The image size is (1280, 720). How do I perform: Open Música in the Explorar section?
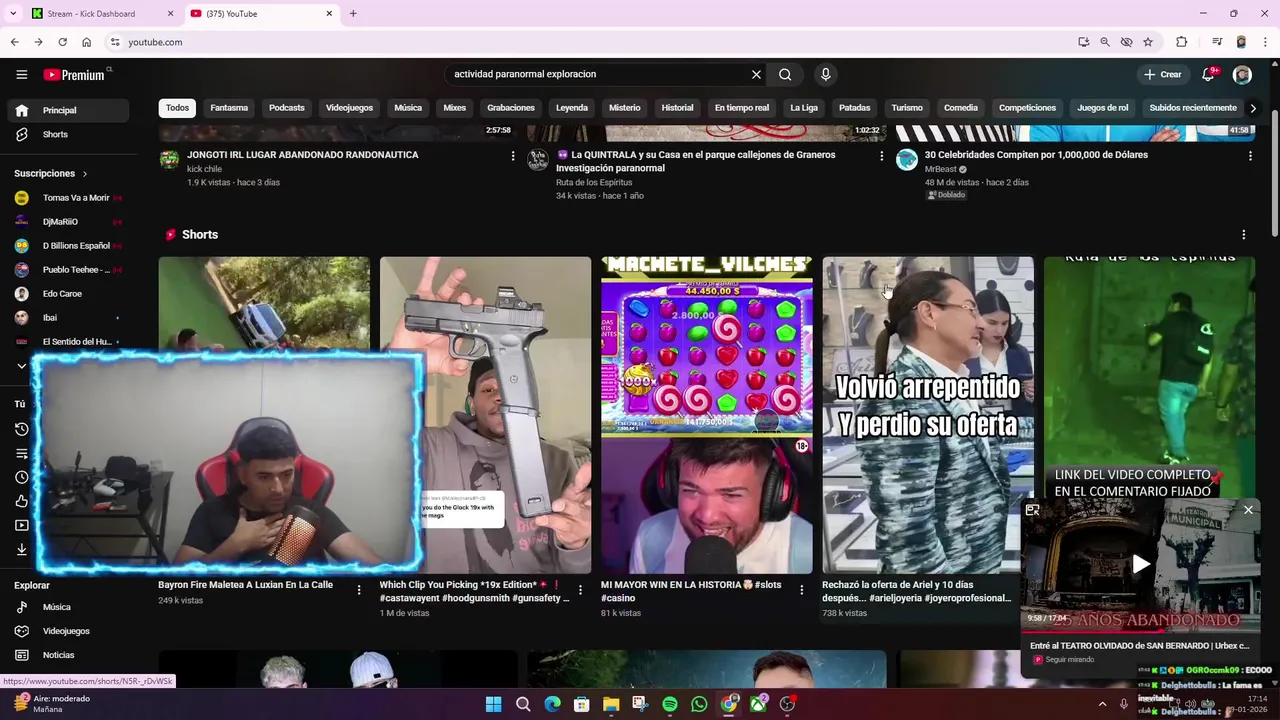click(68, 607)
